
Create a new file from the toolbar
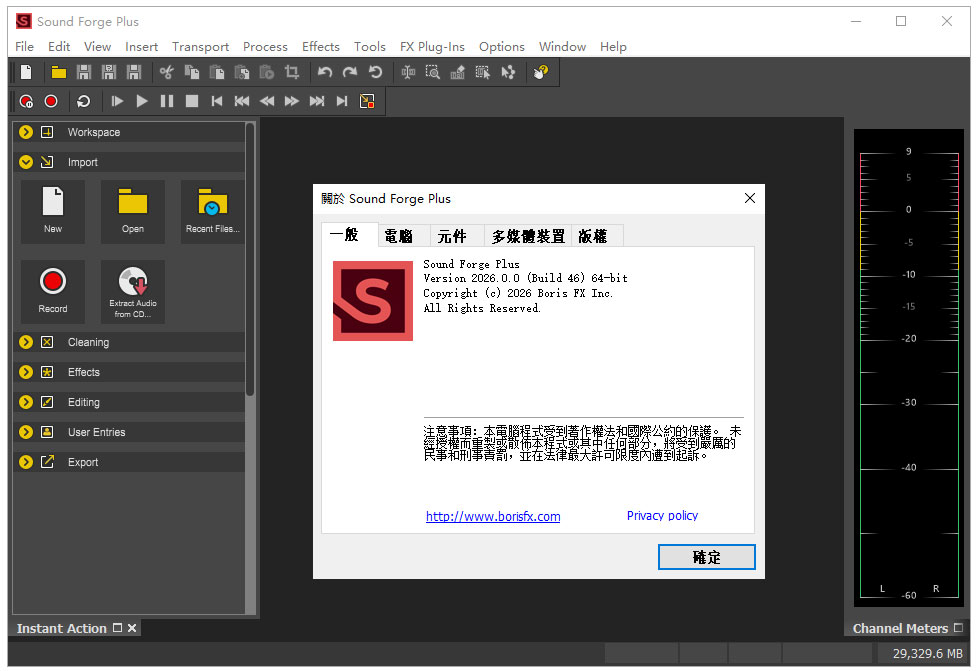click(26, 72)
